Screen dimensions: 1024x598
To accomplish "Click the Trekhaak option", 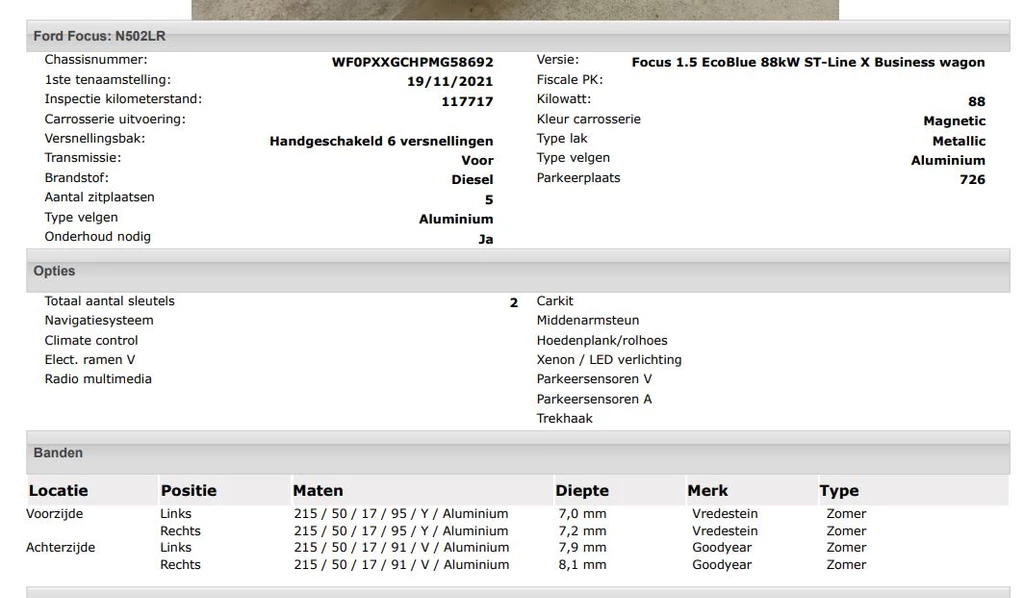I will pyautogui.click(x=564, y=418).
